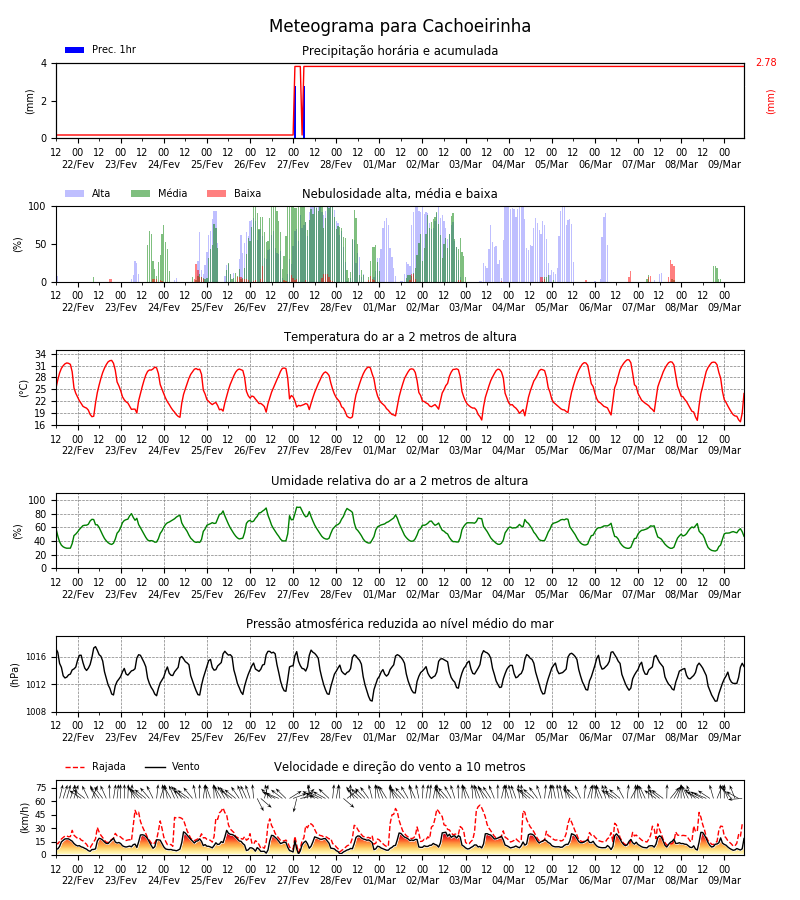Click the blue precipitation bar at 27/Fev
The height and width of the screenshot is (900, 800).
tap(295, 112)
